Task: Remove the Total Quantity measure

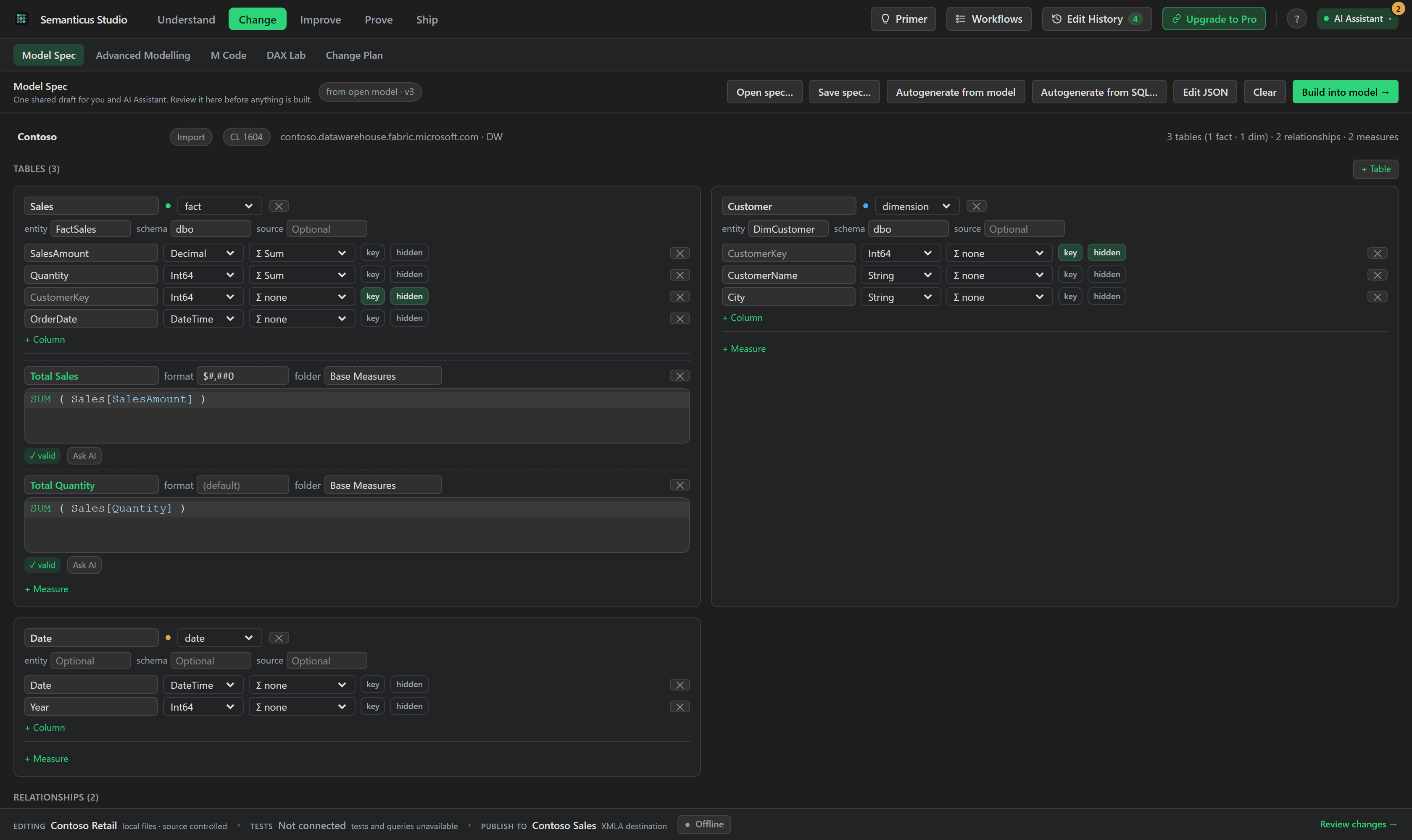Action: pos(680,485)
